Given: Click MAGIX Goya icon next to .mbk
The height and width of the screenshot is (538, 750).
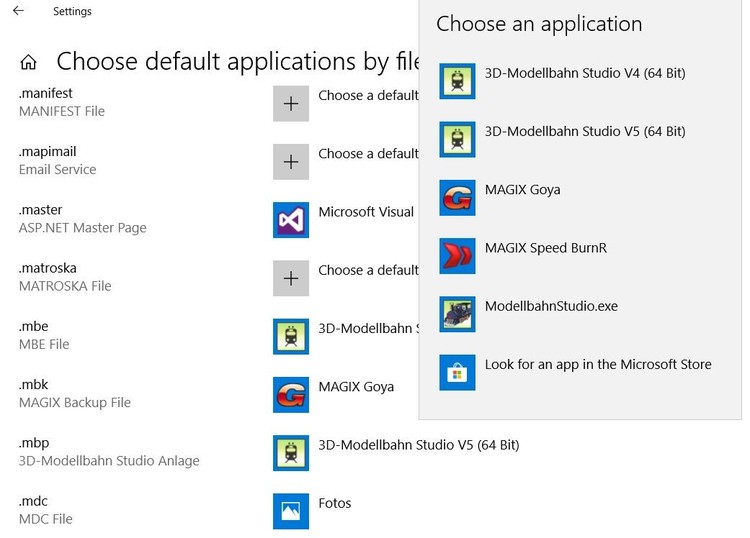Looking at the screenshot, I should tap(291, 395).
